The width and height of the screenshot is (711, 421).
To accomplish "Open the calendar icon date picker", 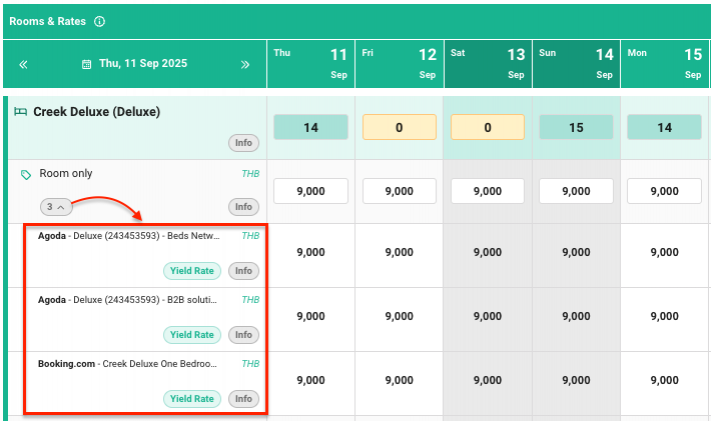I will (88, 64).
